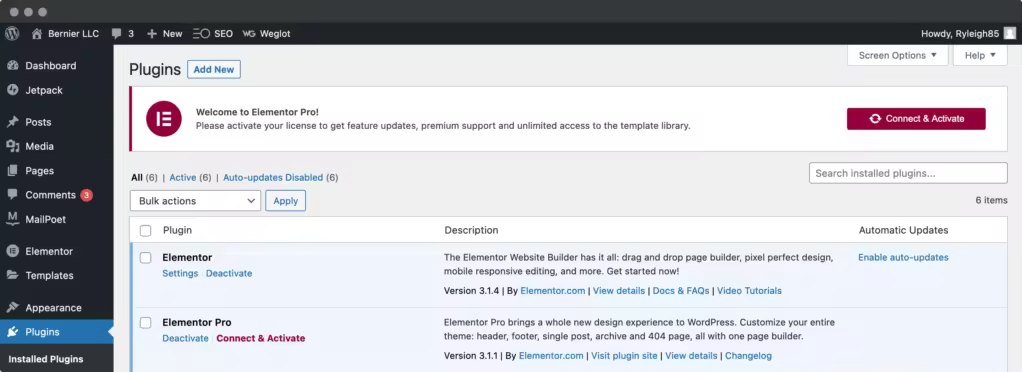Screen dimensions: 1022x372
Task: Open Elementor Settings link
Action: tap(180, 274)
